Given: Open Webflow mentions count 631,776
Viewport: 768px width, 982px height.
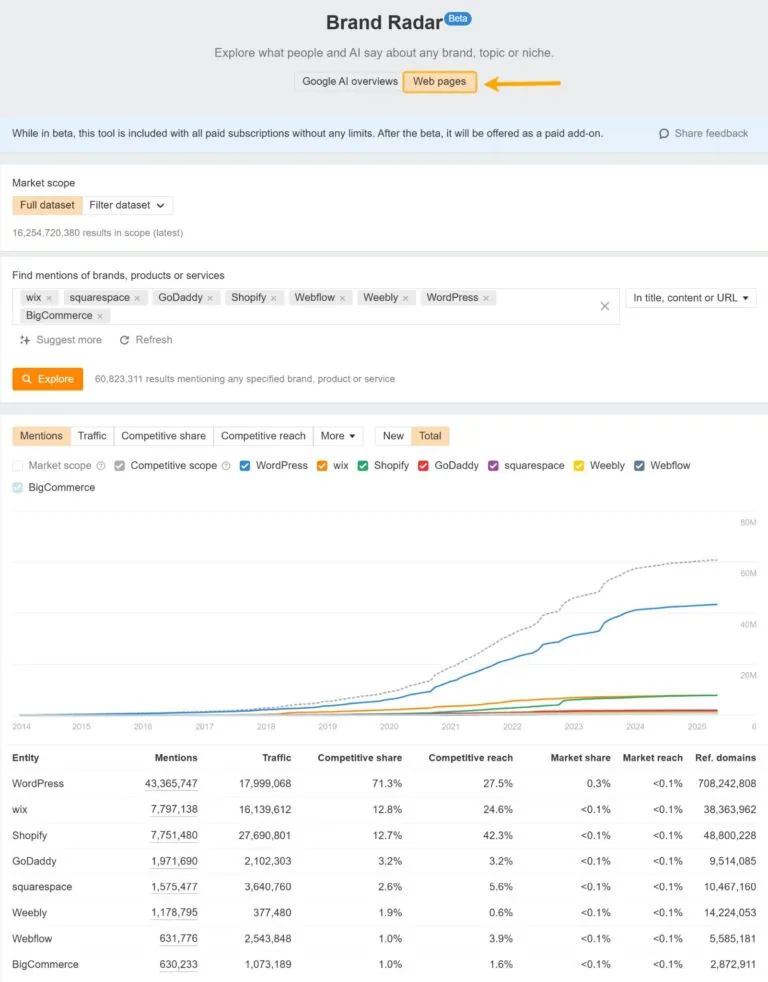Looking at the screenshot, I should point(179,938).
